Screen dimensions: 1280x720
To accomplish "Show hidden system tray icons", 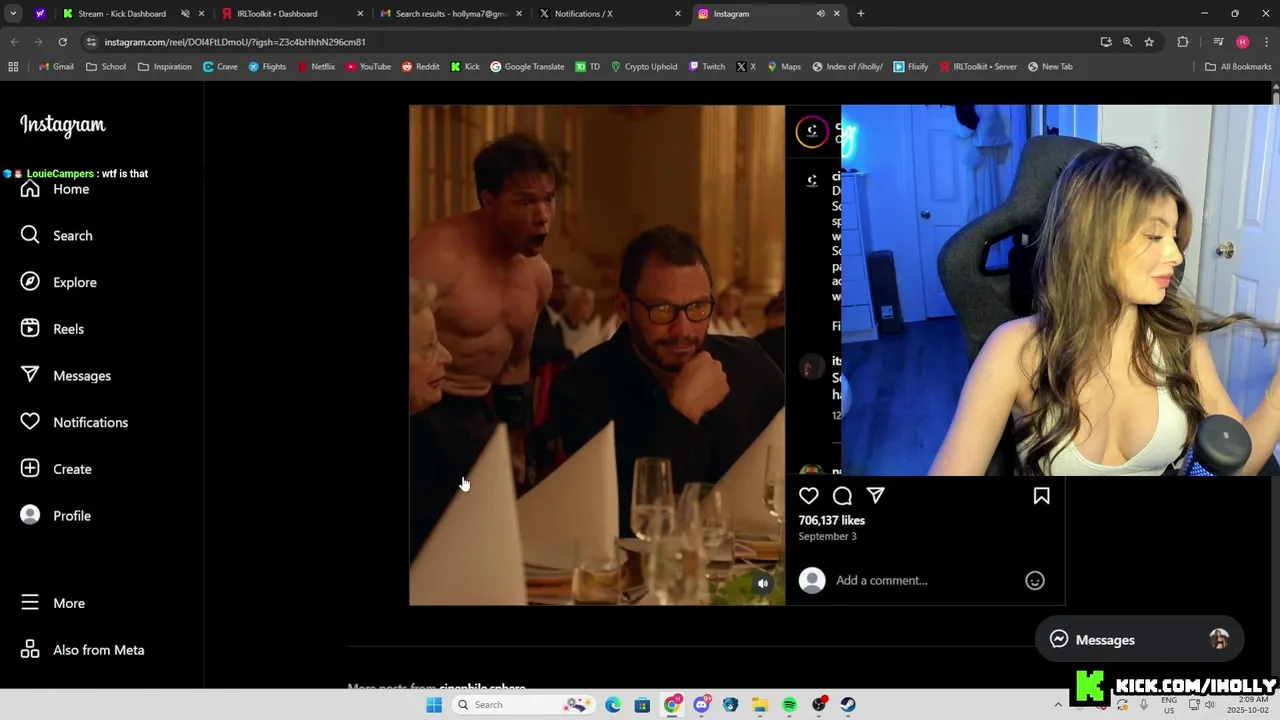I will tap(1058, 705).
